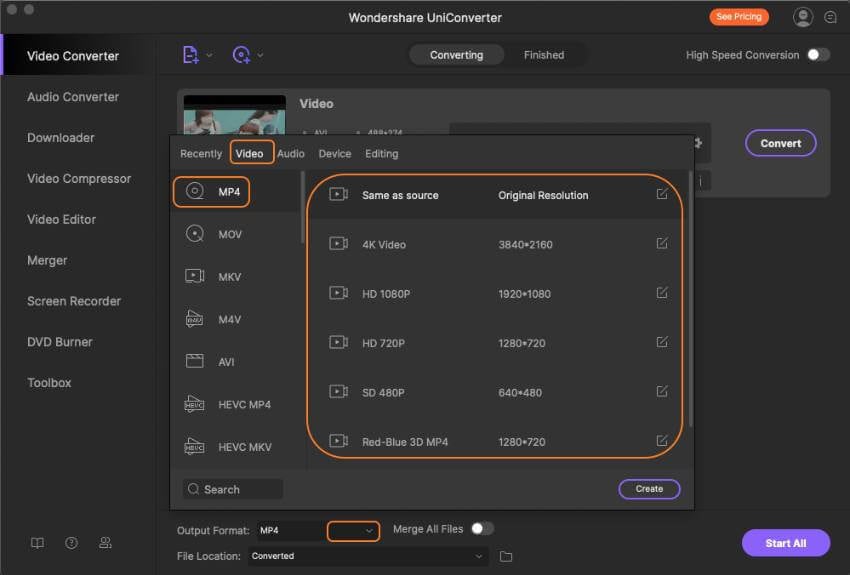Open the output folder icon
Screen dimensions: 850x575
pyautogui.click(x=506, y=556)
